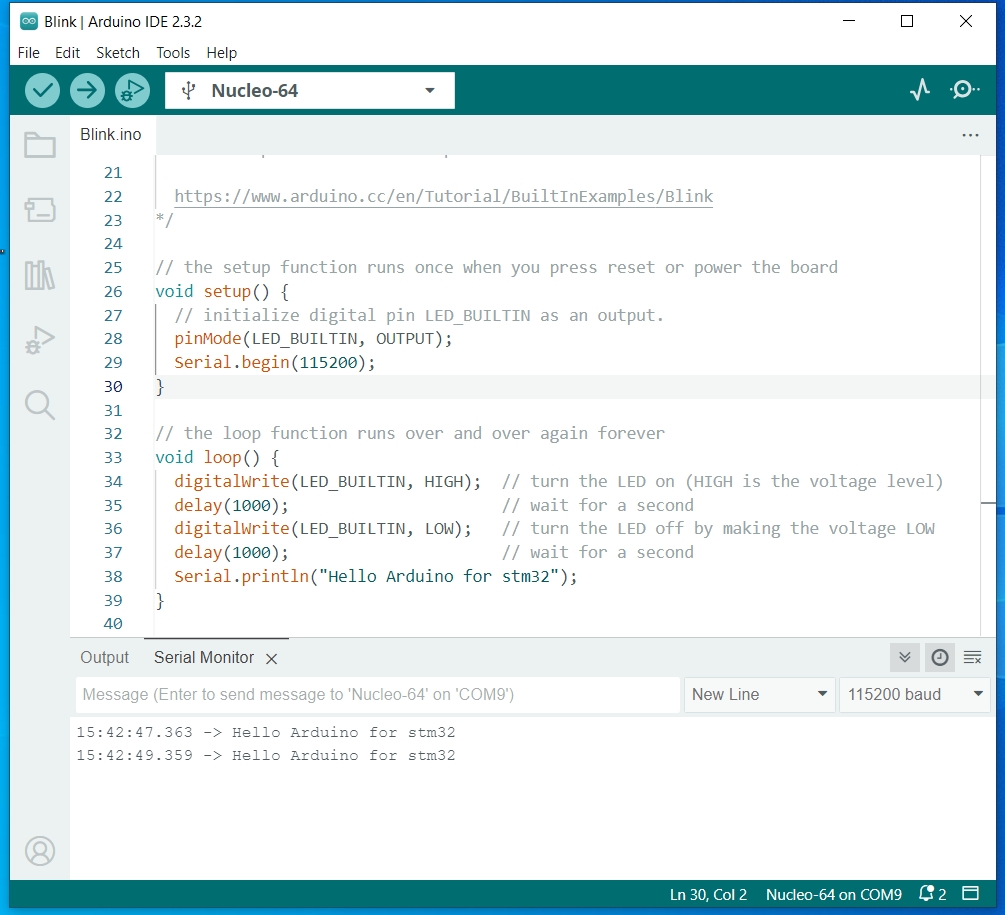Viewport: 1005px width, 915px height.
Task: Click the comment about setup function on line 25
Action: 497,267
